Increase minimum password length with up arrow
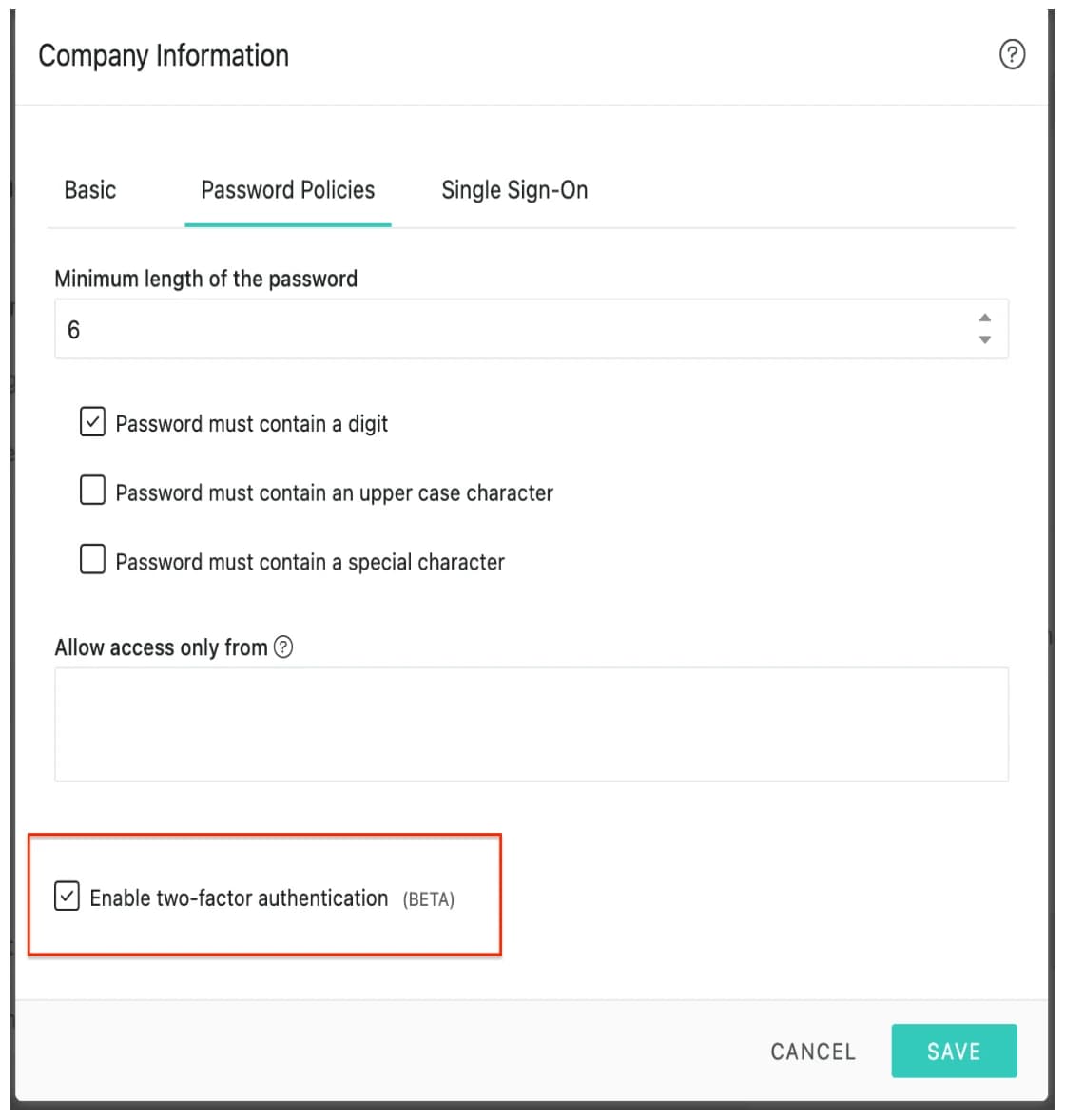This screenshot has height=1120, width=1065. [984, 318]
